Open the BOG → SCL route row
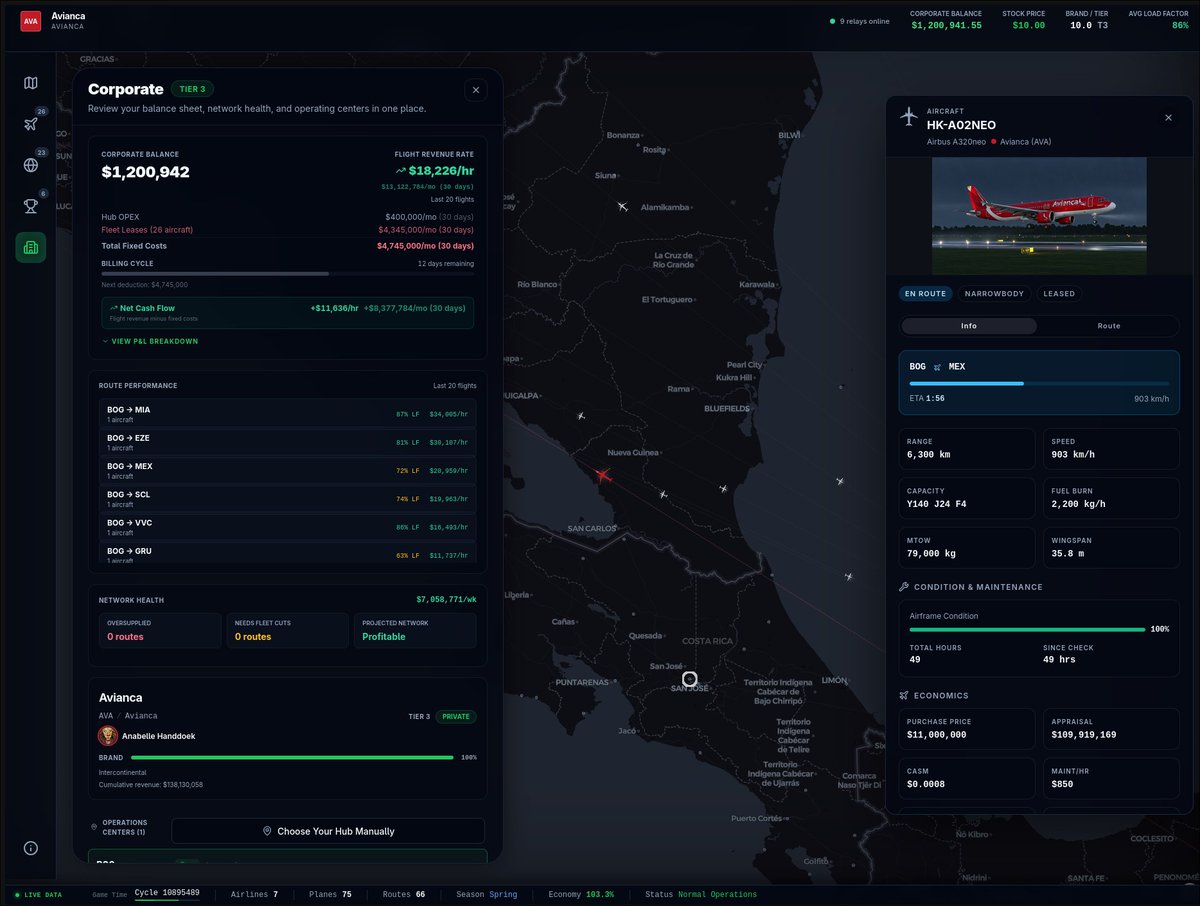This screenshot has width=1200, height=906. coord(288,498)
